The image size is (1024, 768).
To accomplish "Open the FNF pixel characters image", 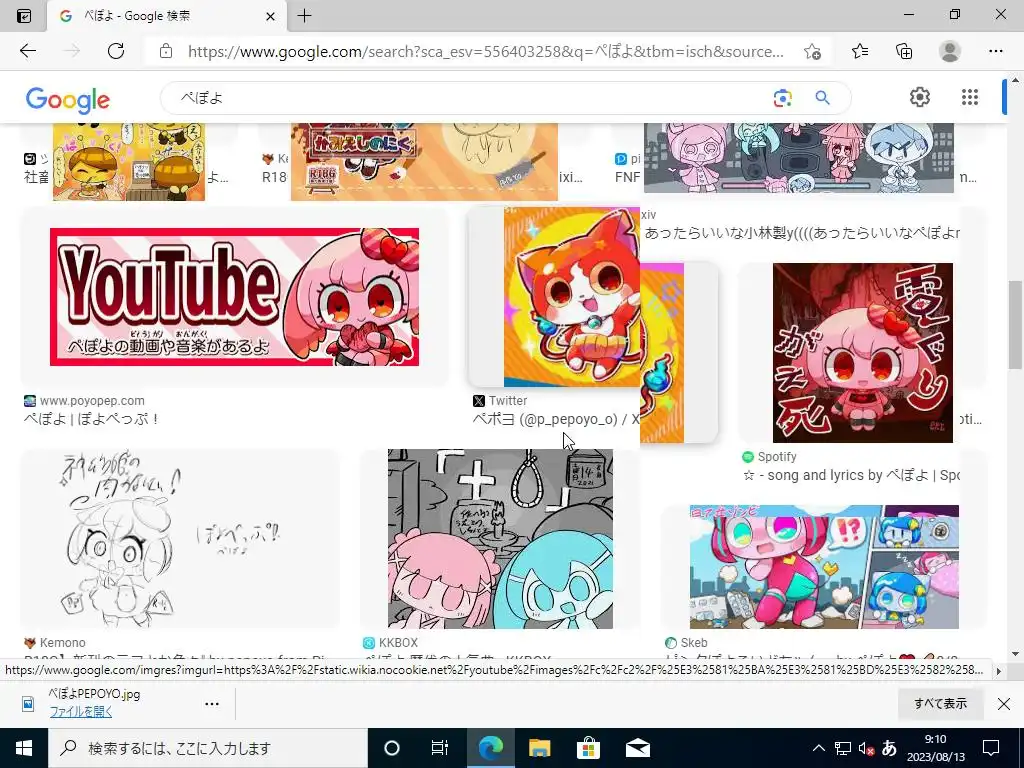I will [799, 158].
